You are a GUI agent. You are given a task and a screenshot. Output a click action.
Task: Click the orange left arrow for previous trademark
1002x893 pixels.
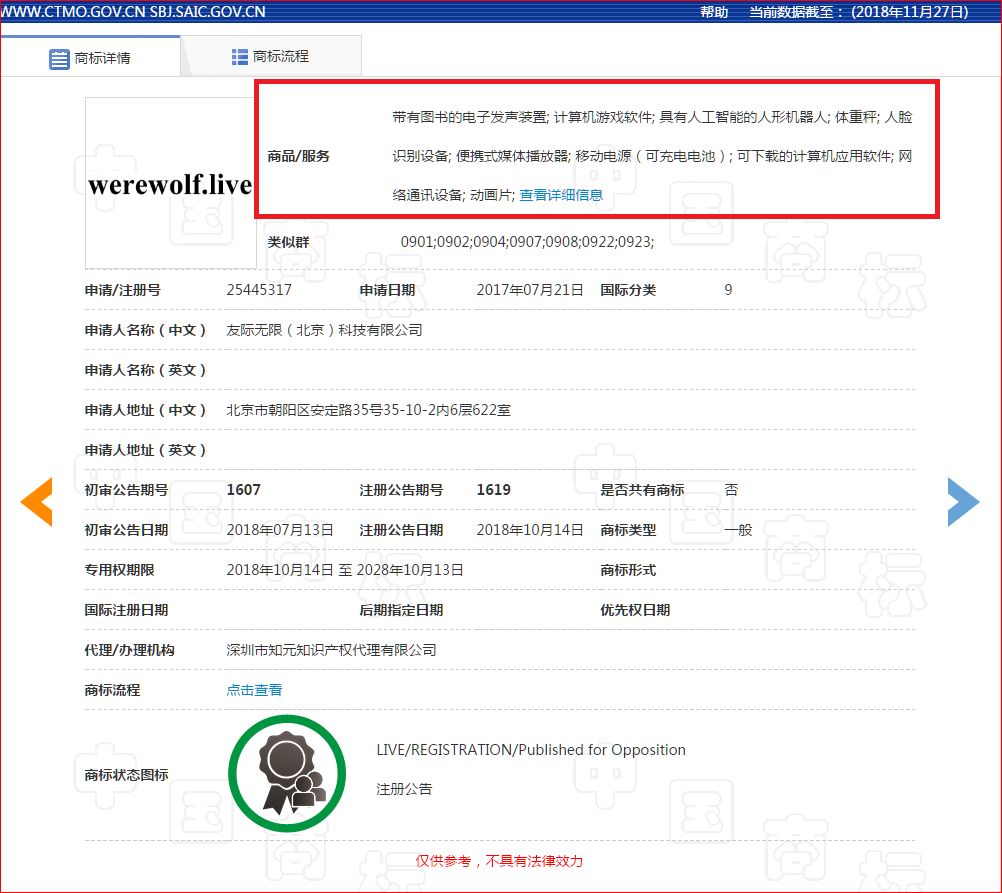point(36,502)
